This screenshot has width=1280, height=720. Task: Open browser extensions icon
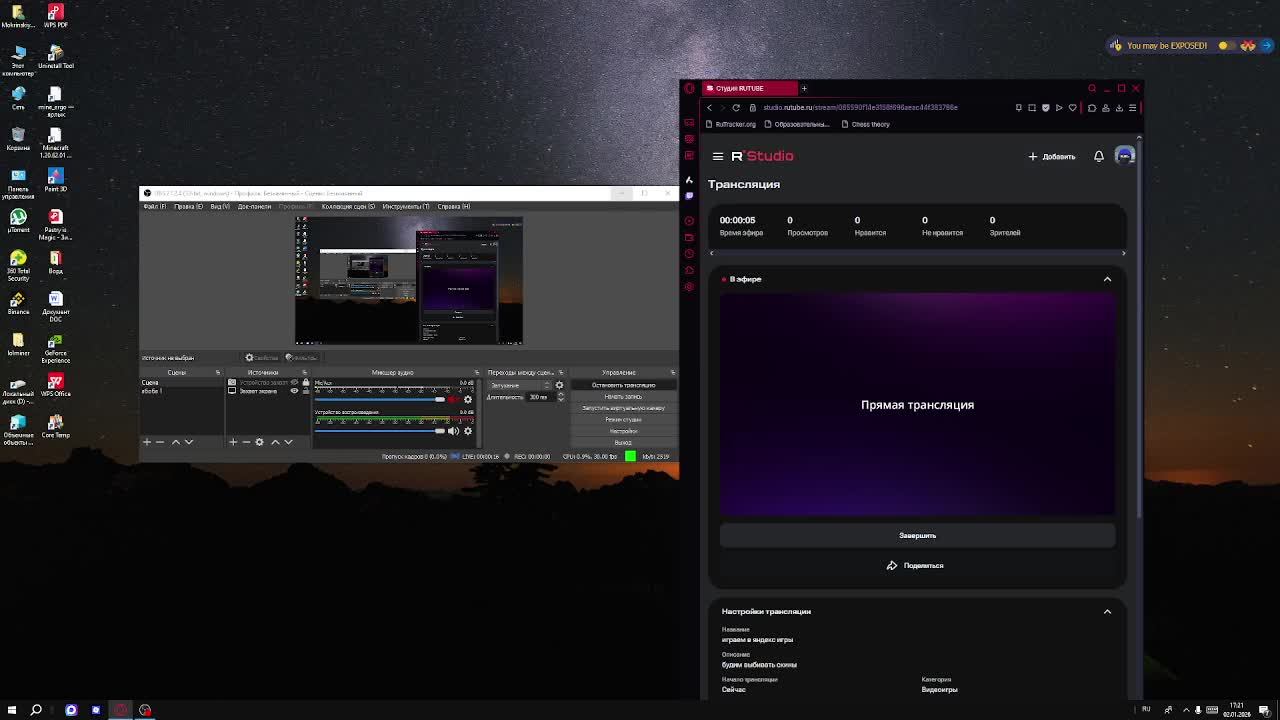click(1092, 108)
